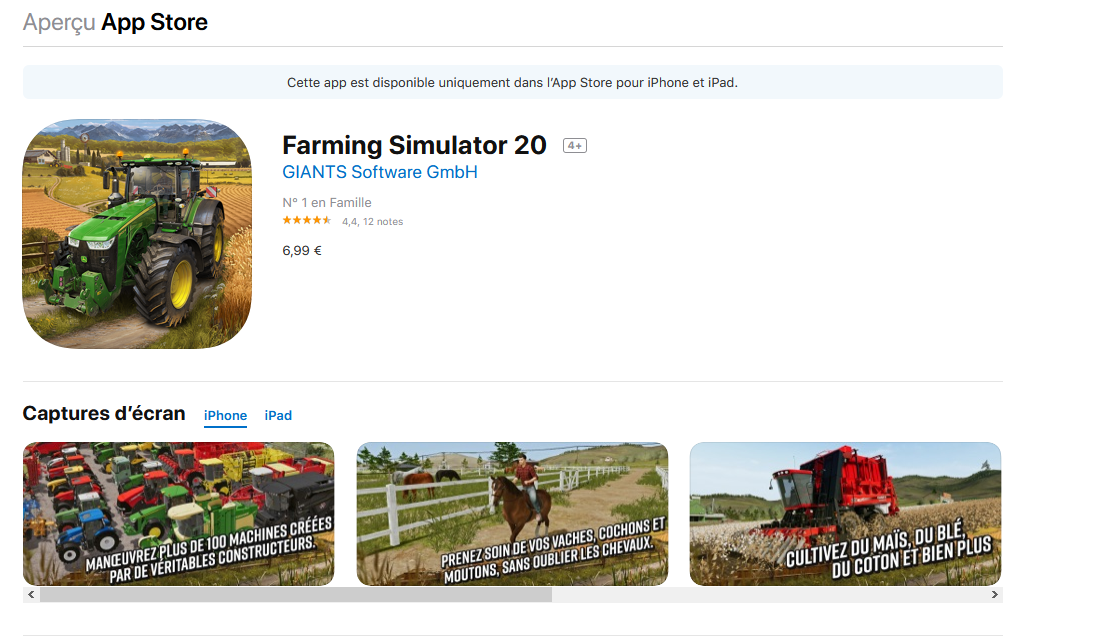This screenshot has height=636, width=1107.
Task: Switch to the iPad screenshots tab
Action: tap(278, 416)
